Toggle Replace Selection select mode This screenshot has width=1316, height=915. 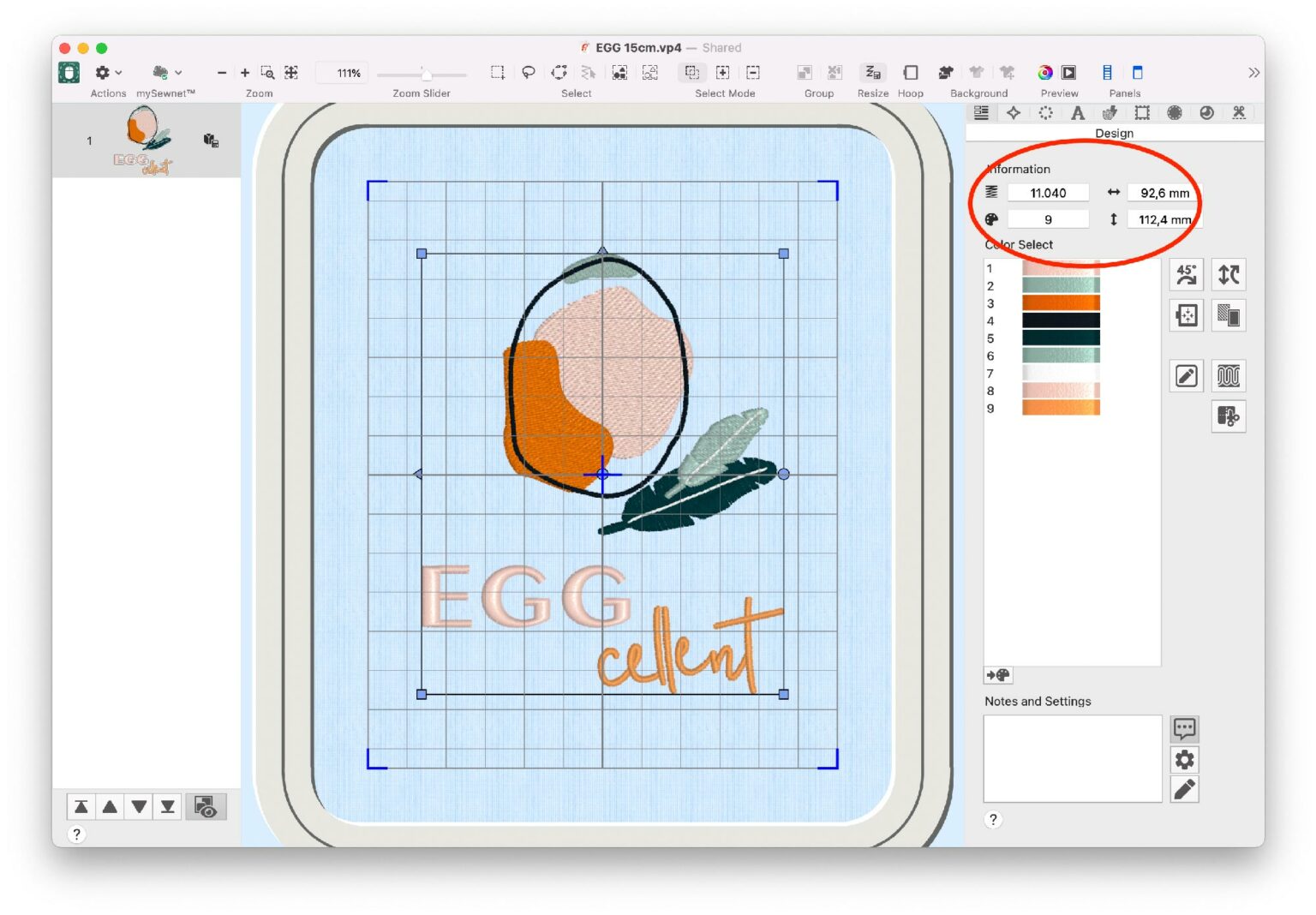tap(691, 73)
